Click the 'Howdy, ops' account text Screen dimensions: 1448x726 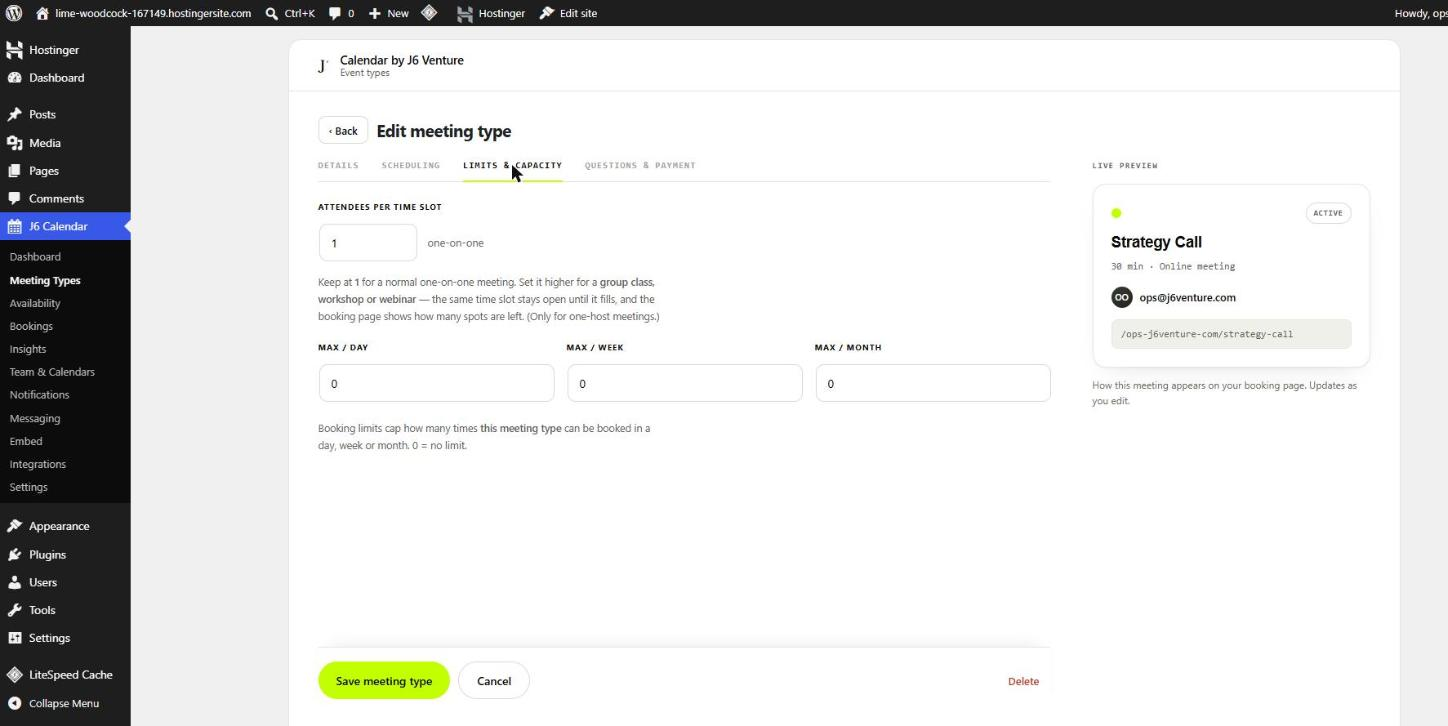pyautogui.click(x=1421, y=13)
